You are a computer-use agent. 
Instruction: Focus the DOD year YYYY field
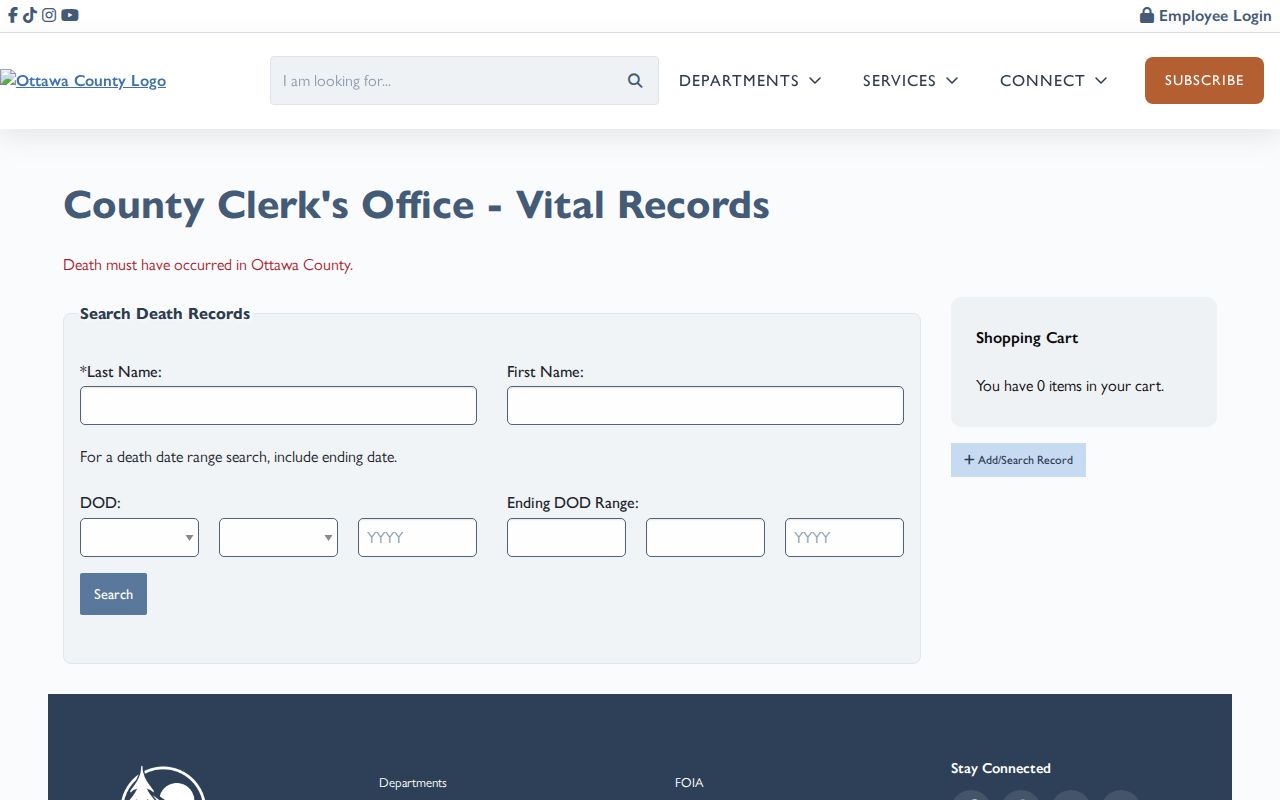(417, 537)
